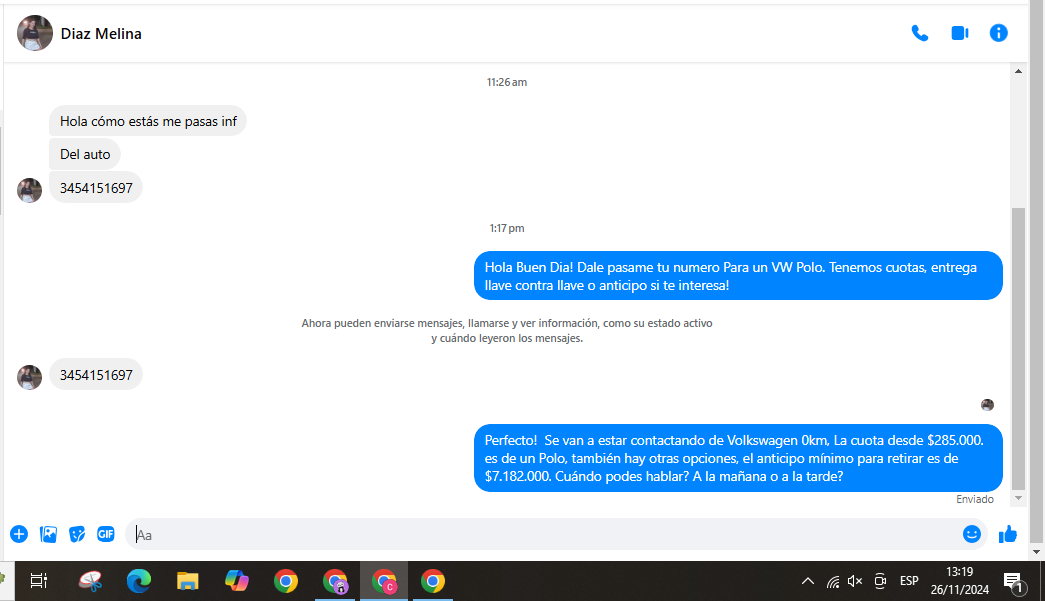Image resolution: width=1045 pixels, height=601 pixels.
Task: Open the GIF picker
Action: point(106,534)
